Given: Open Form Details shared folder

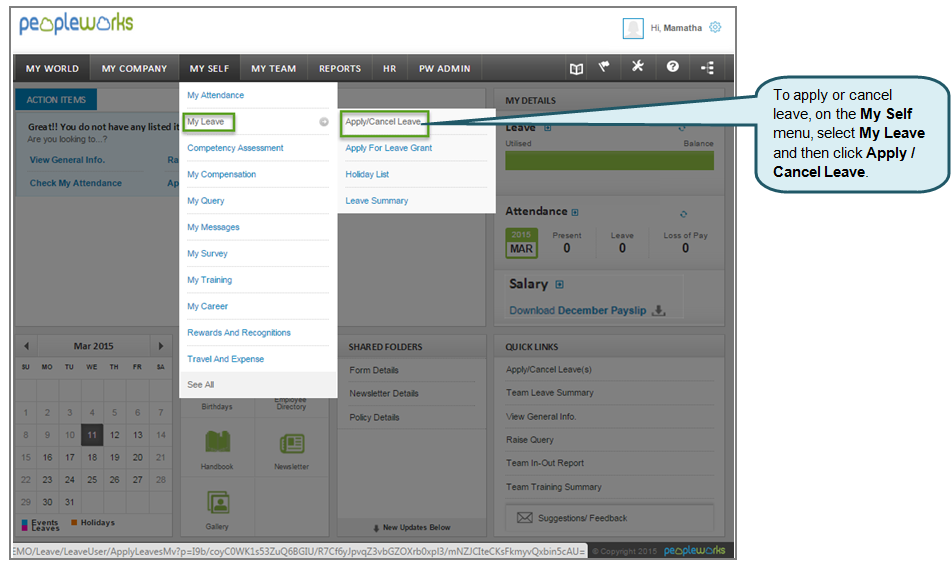Looking at the screenshot, I should 374,370.
